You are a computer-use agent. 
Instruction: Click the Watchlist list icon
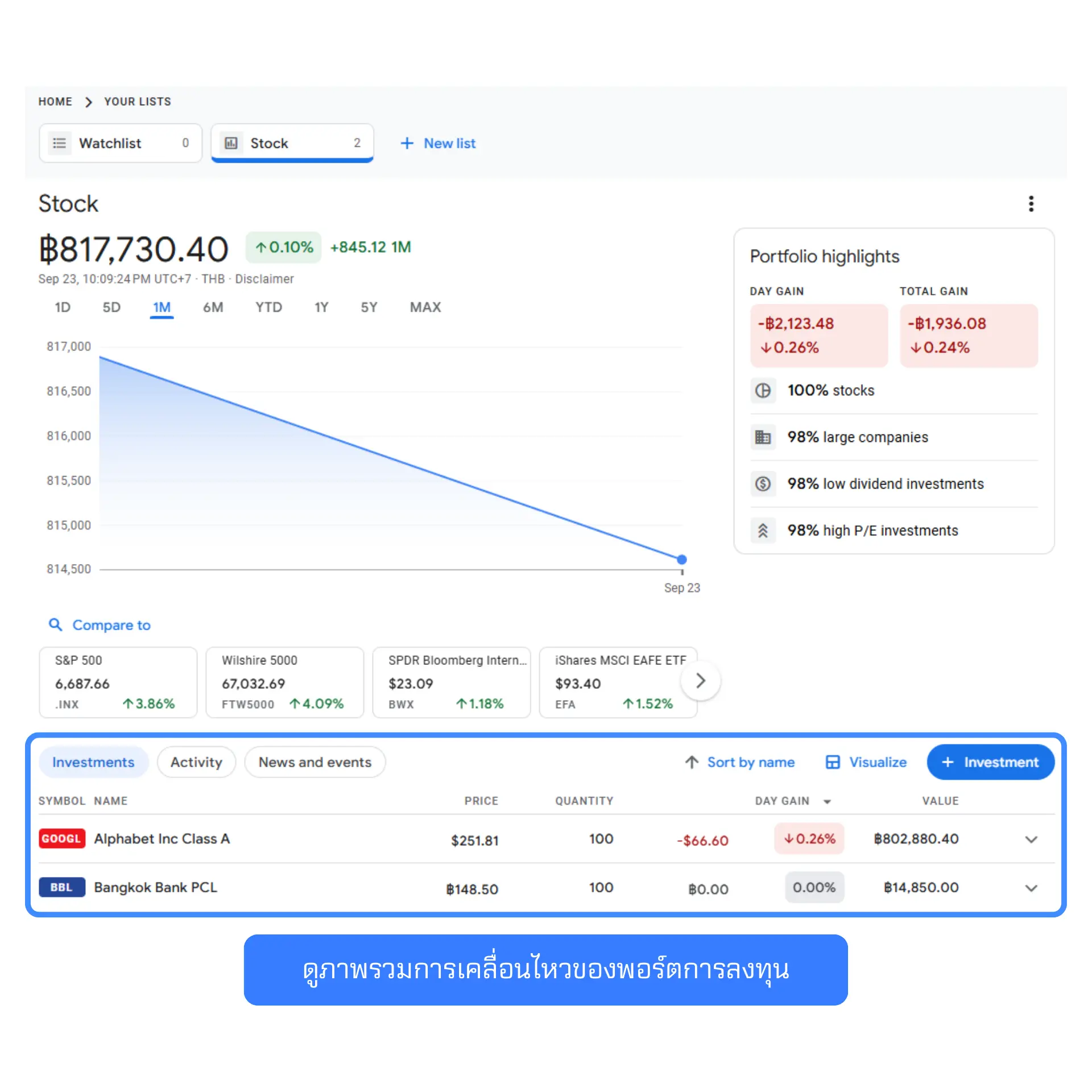tap(59, 143)
